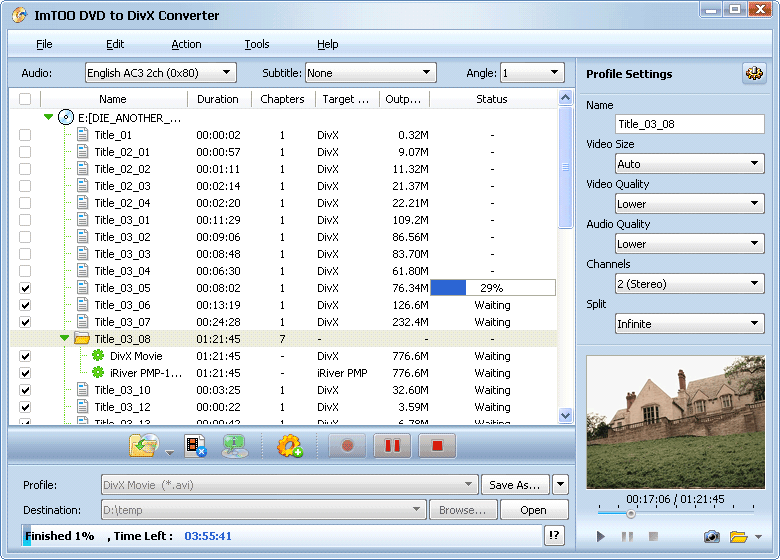The width and height of the screenshot is (780, 560).
Task: Open the Channels dropdown
Action: tap(689, 283)
